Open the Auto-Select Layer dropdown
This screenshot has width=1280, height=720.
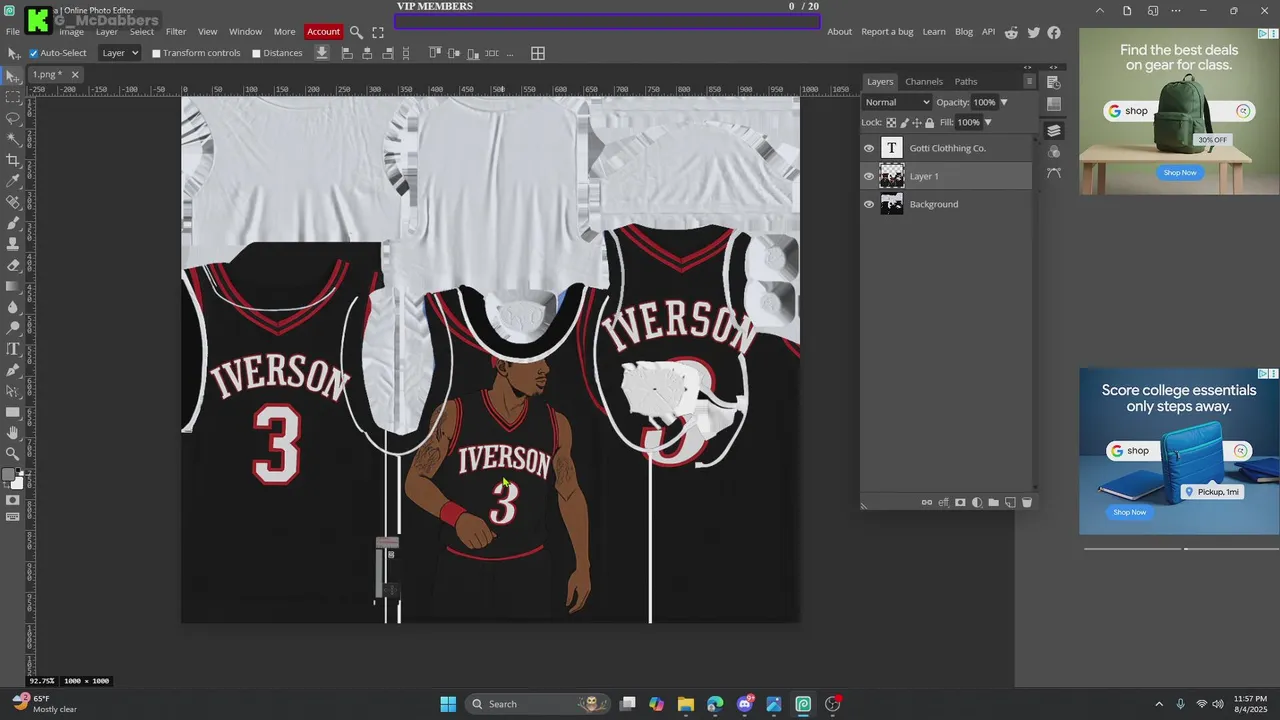pos(120,53)
